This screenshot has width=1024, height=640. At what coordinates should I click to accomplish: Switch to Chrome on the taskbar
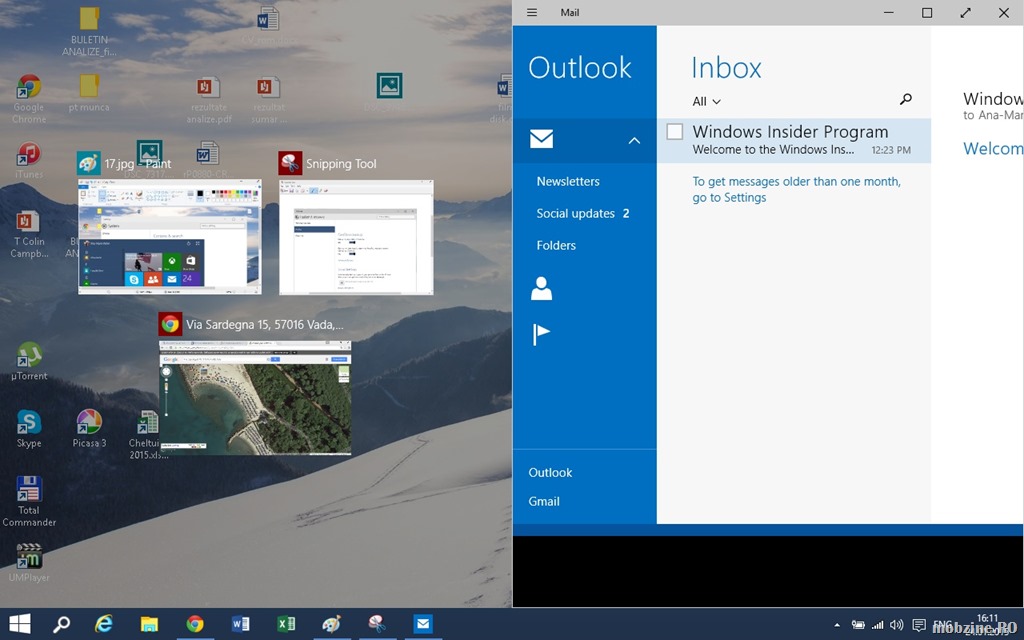[x=195, y=624]
